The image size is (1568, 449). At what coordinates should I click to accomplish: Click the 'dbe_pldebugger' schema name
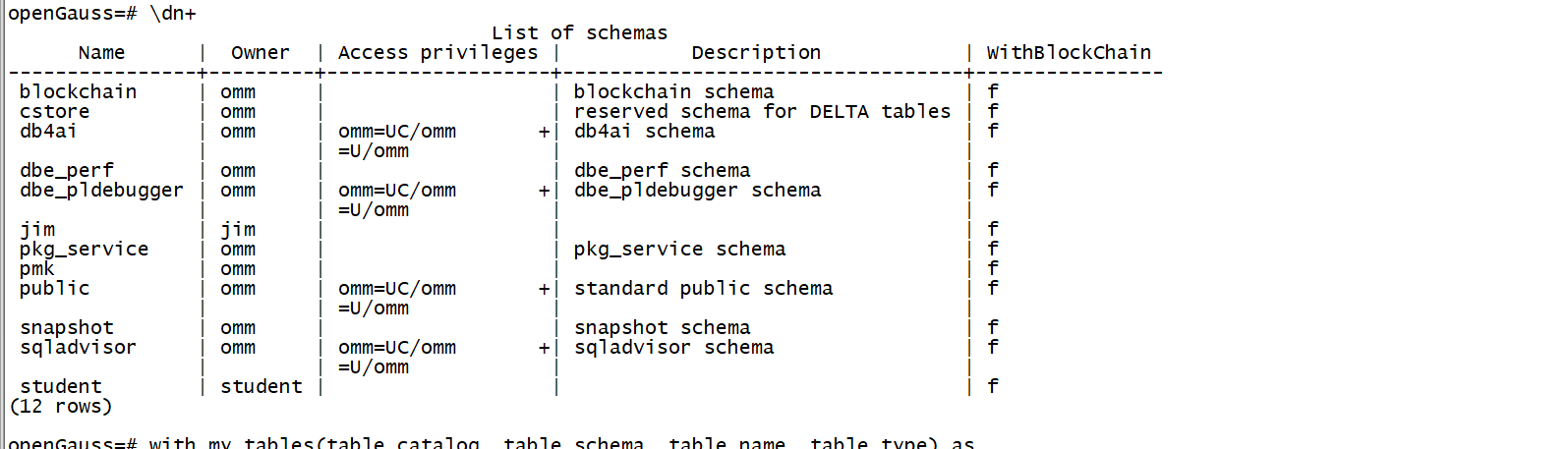coord(101,191)
